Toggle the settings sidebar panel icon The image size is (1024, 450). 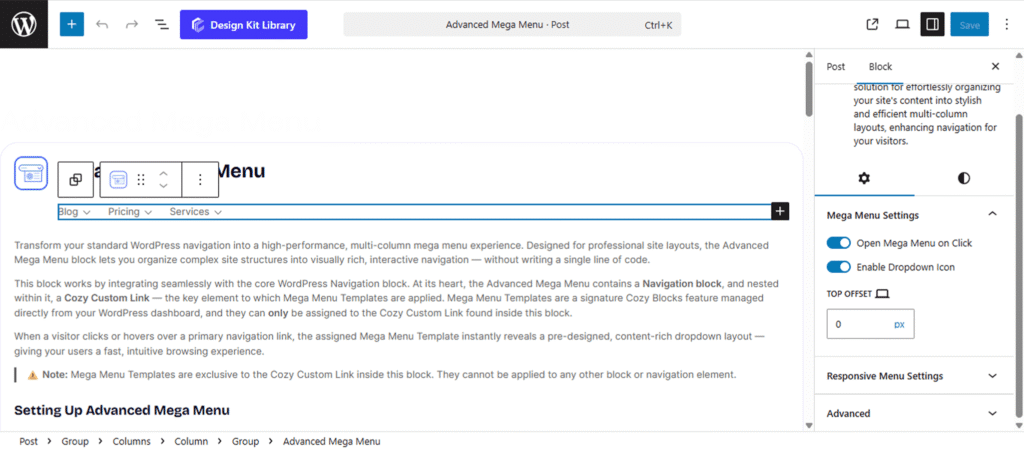click(932, 25)
